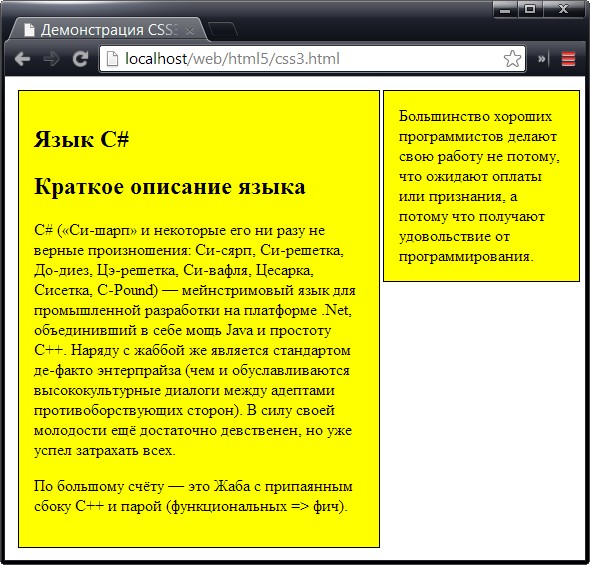Click the page icon in the address bar
Screen dimensions: 590x565
(112, 59)
